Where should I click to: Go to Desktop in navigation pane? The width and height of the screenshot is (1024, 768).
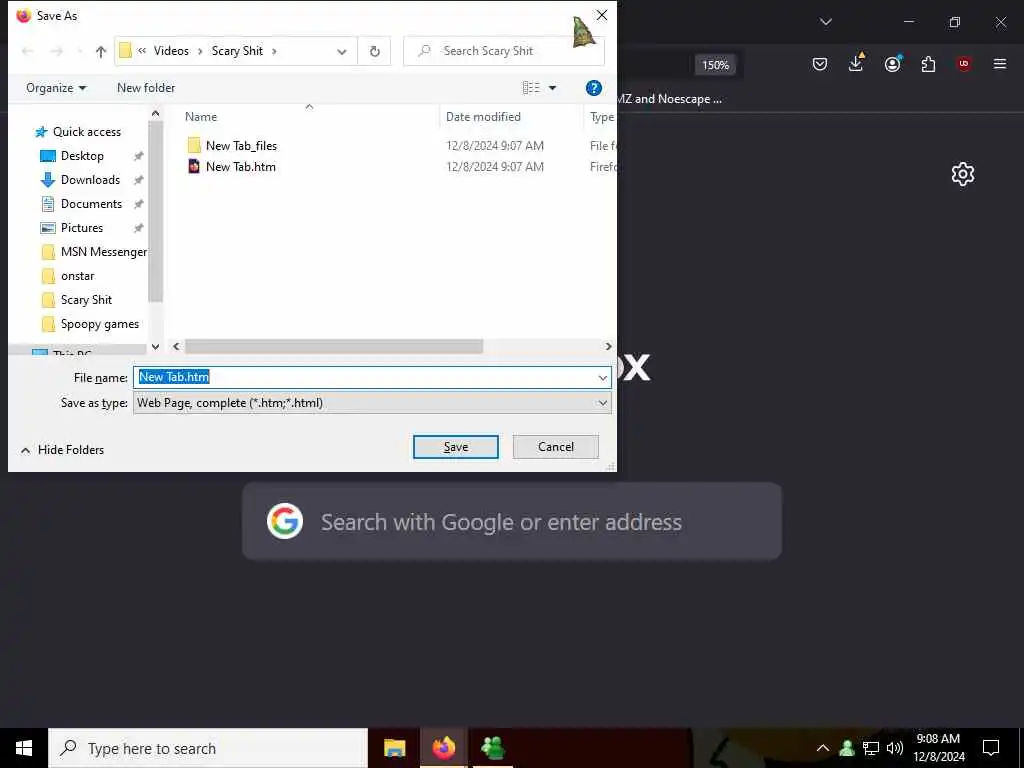[82, 156]
